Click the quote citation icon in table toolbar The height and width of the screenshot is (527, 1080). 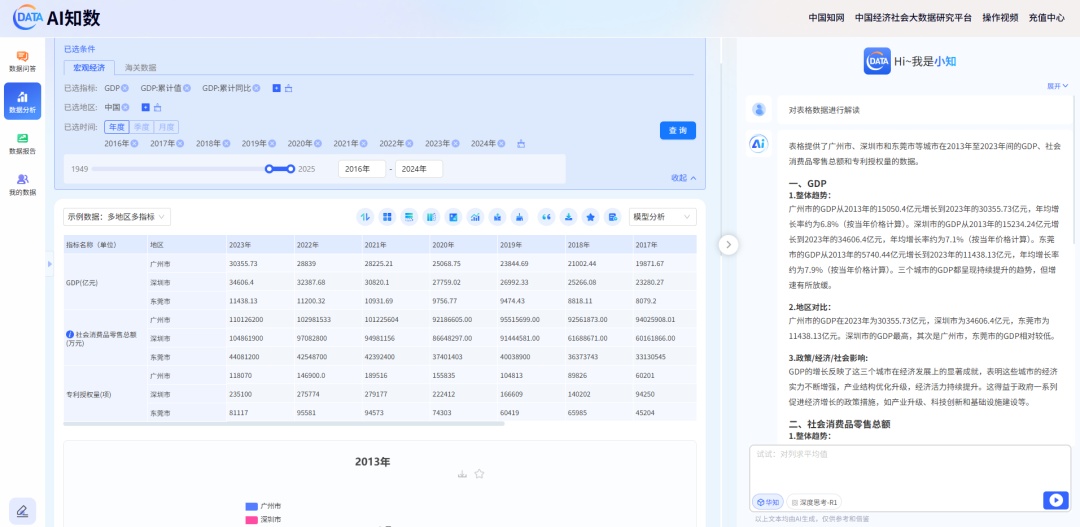click(546, 217)
